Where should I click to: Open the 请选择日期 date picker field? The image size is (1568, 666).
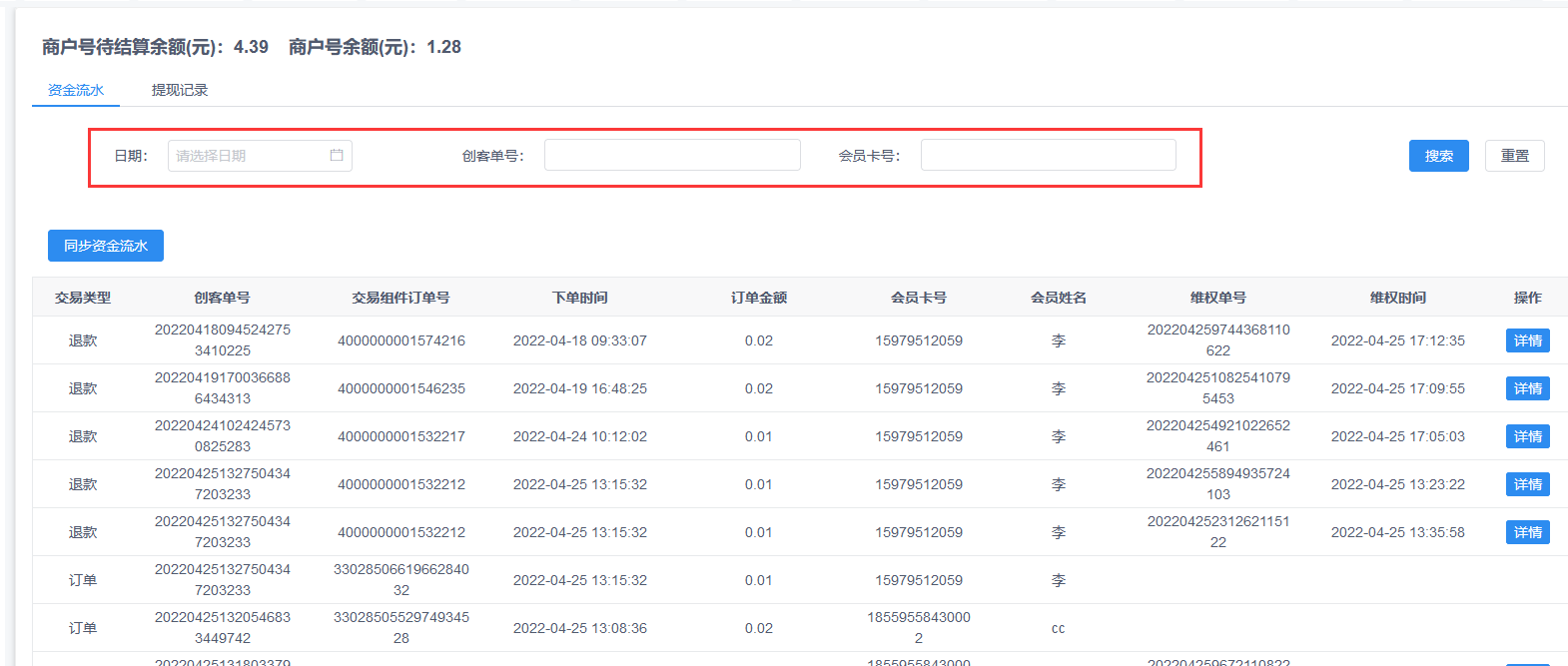(260, 156)
